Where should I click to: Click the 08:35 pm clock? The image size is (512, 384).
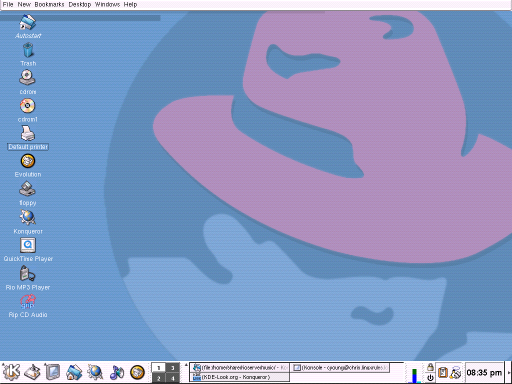pos(484,372)
